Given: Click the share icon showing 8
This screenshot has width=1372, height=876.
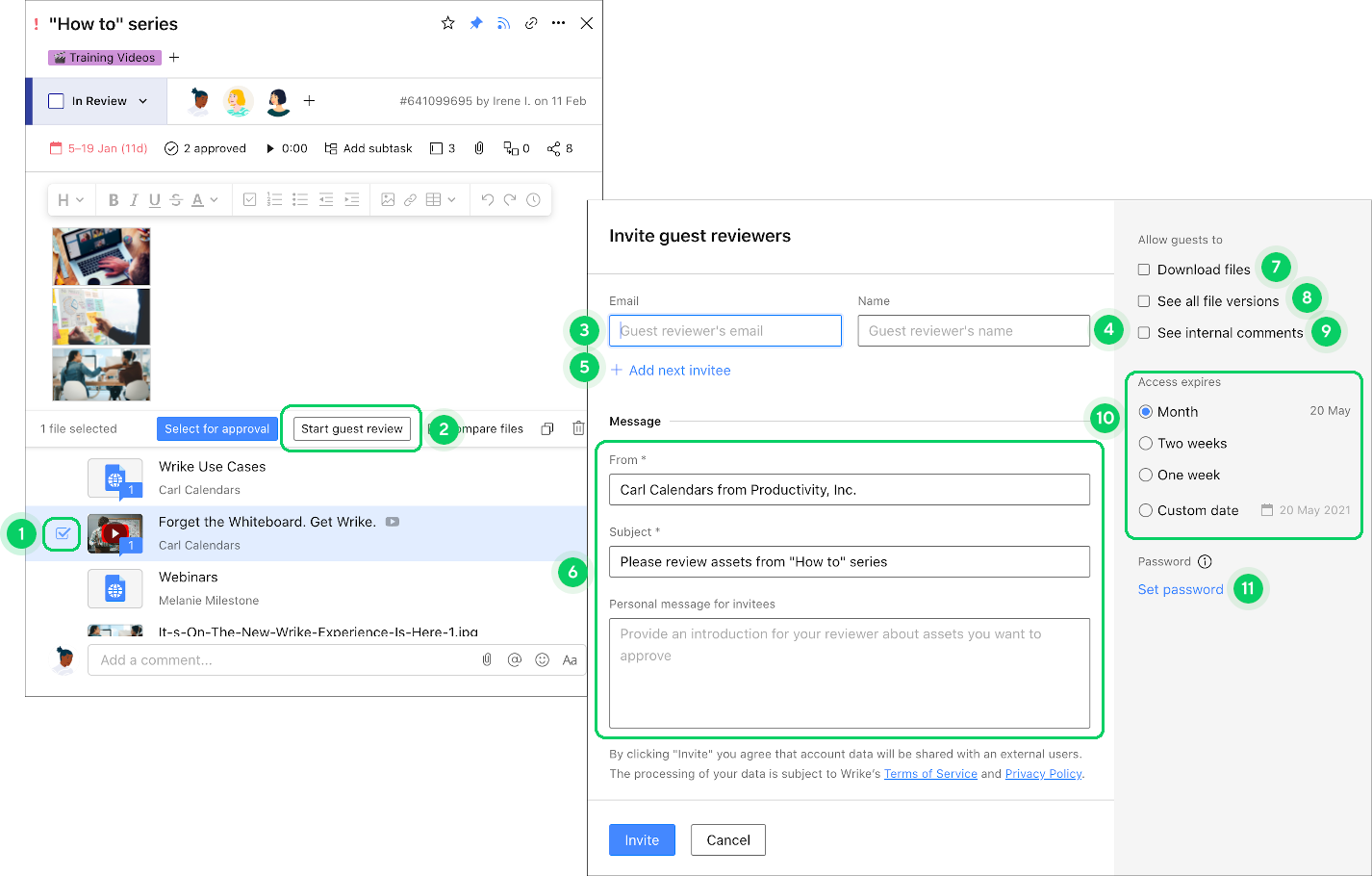Looking at the screenshot, I should 559,148.
